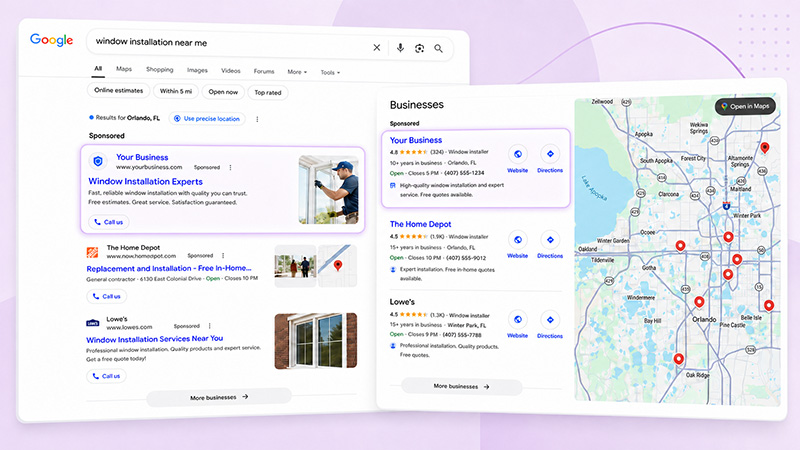Image resolution: width=800 pixels, height=450 pixels.
Task: Click Call us on The Home Depot ad
Action: coord(107,296)
